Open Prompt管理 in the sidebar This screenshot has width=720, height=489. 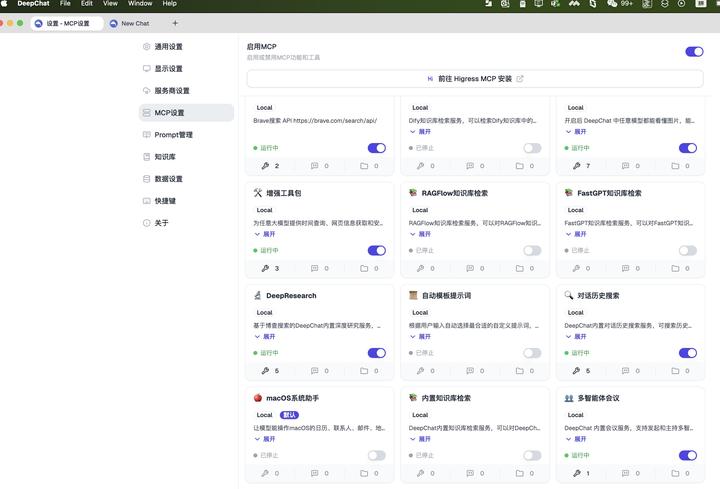[186, 135]
